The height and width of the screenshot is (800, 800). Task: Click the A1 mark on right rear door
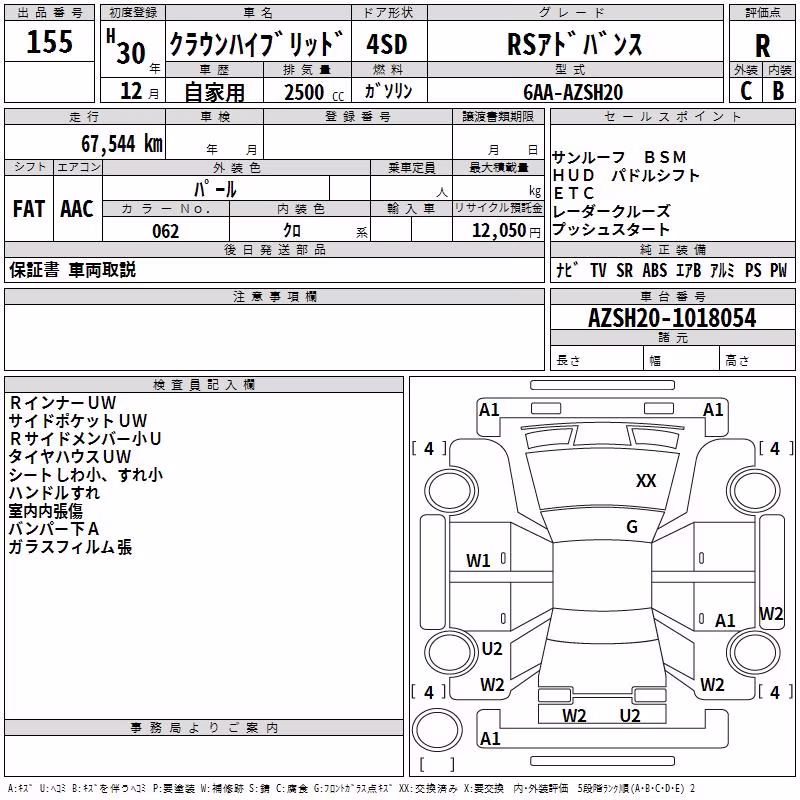pyautogui.click(x=725, y=620)
